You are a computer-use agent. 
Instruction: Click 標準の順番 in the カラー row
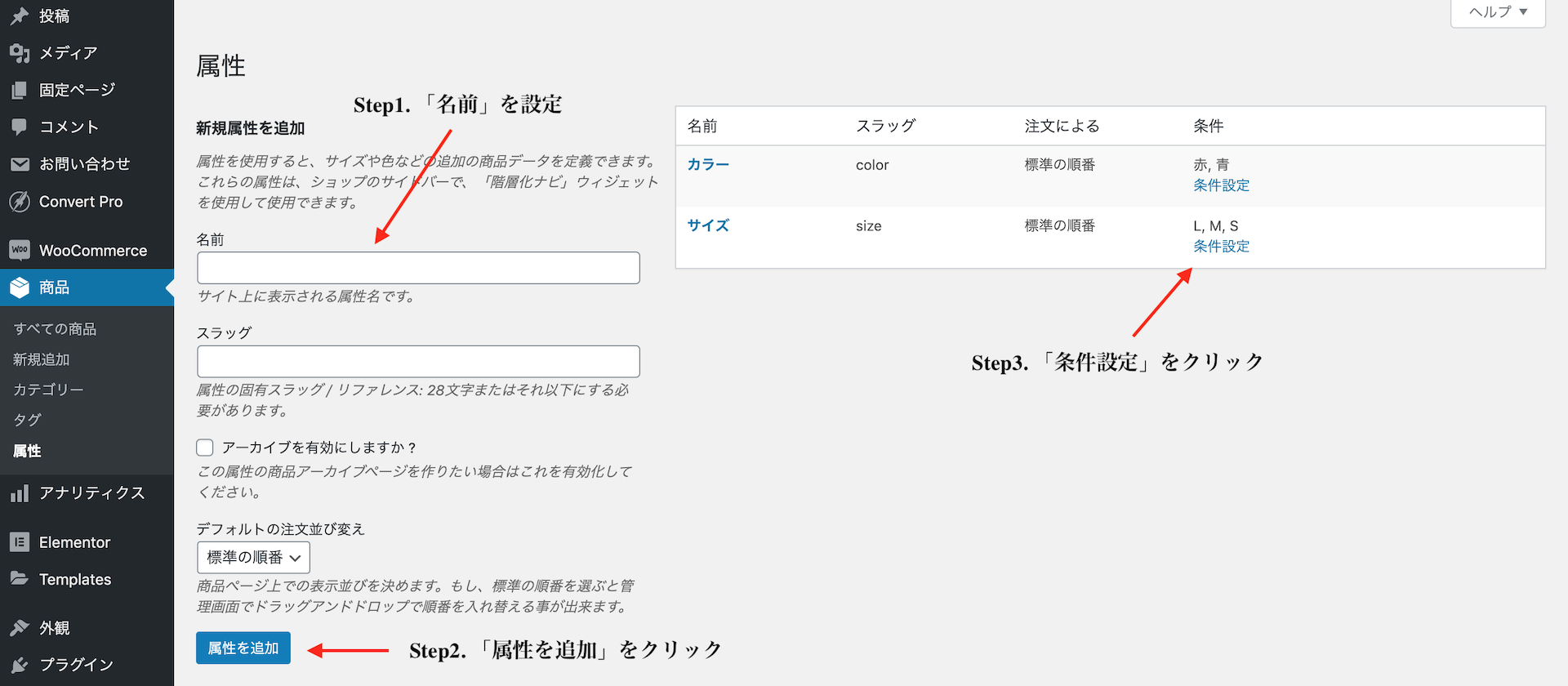tap(1060, 165)
